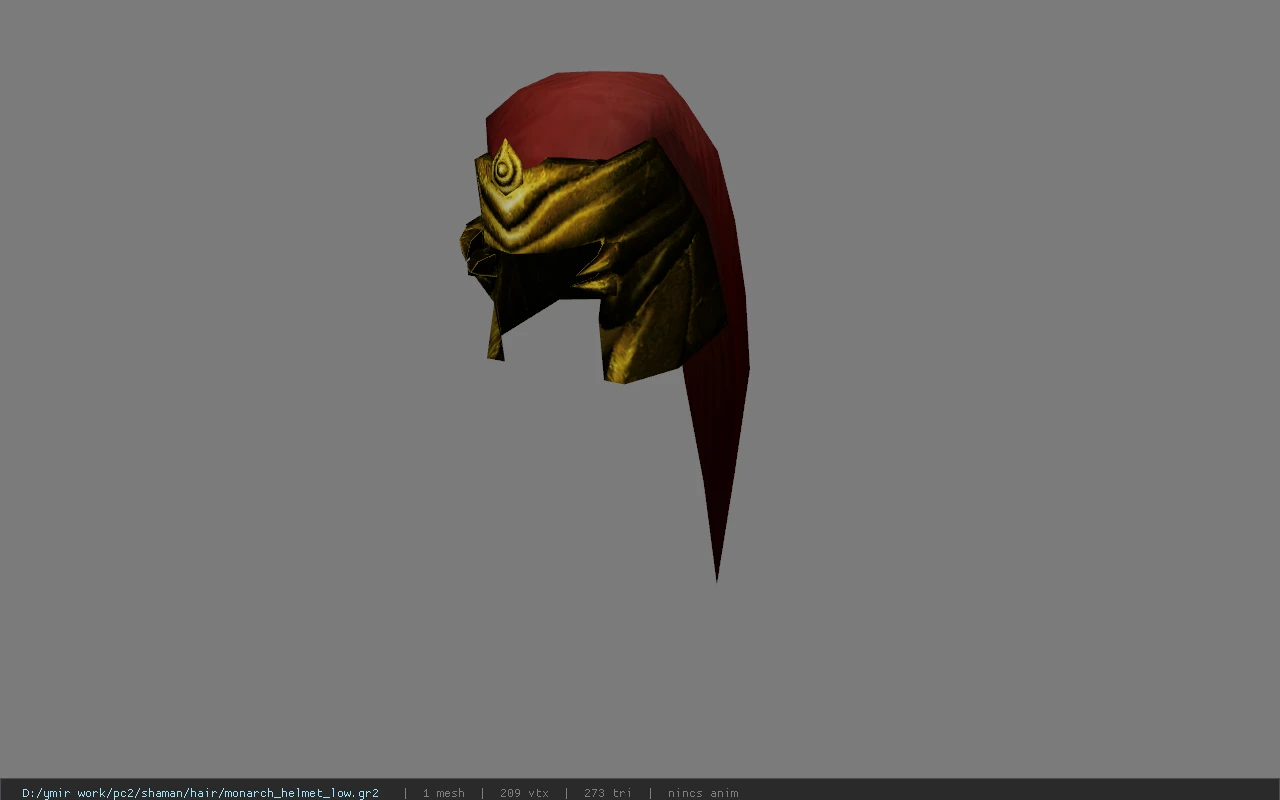Screen dimensions: 1280x800
Task: Click the "273 tri" triangle count
Action: [608, 793]
